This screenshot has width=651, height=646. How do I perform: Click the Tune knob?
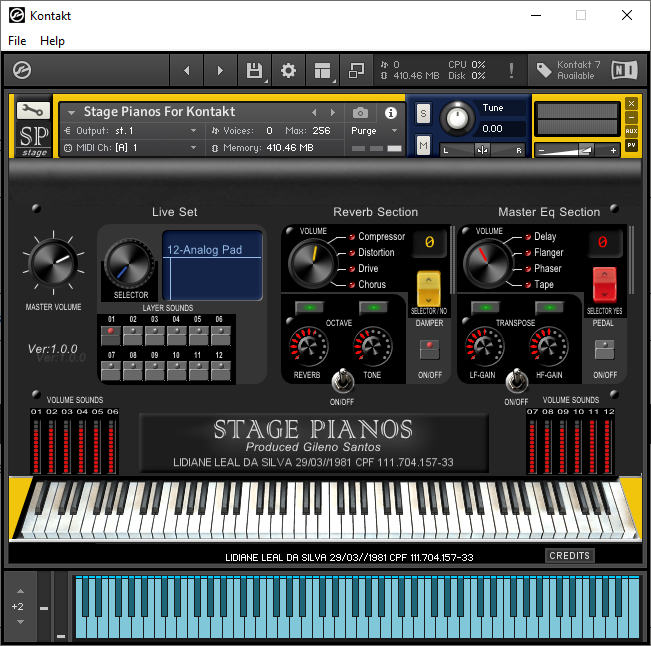click(457, 119)
